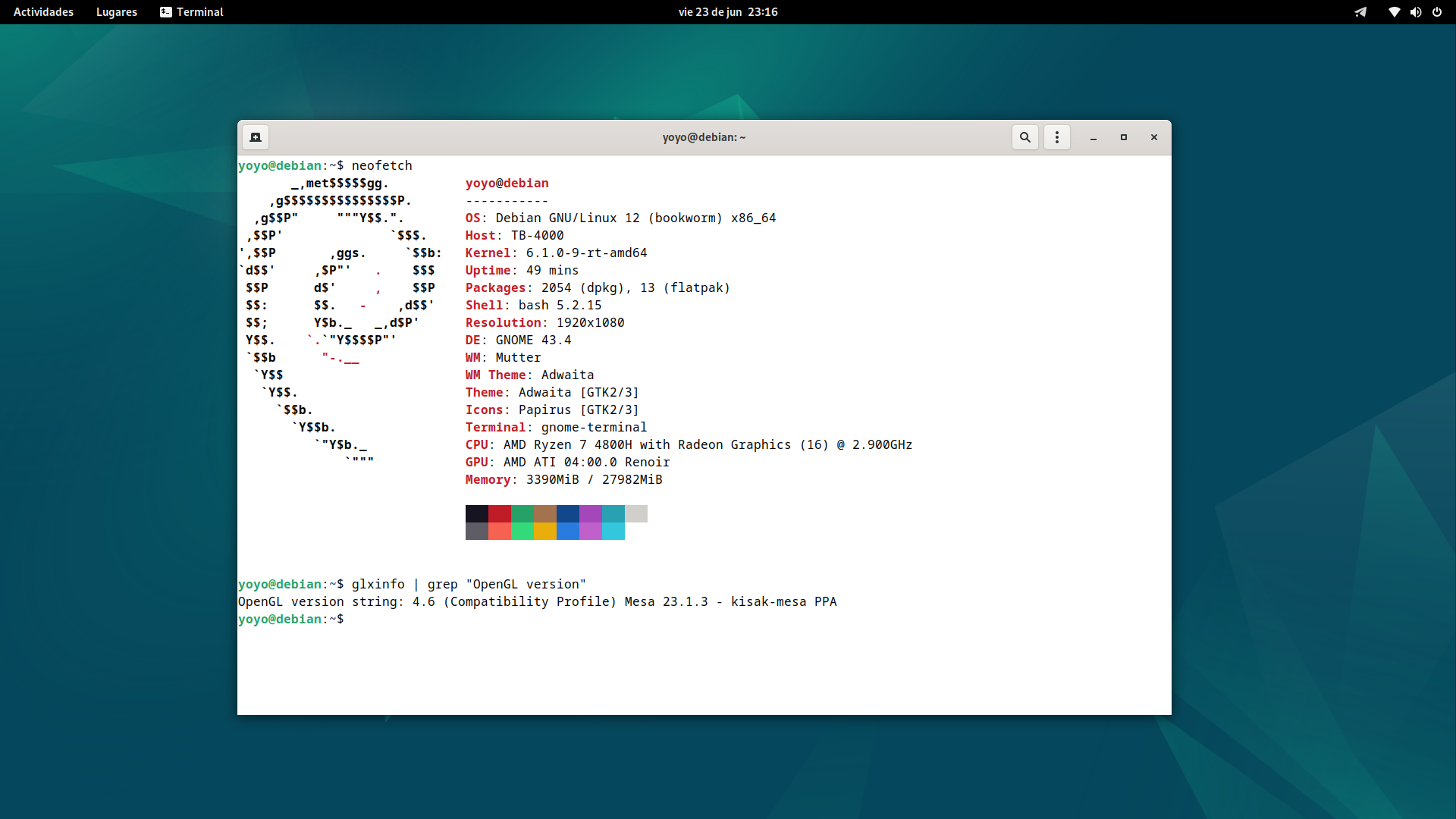
Task: Click the OpenGL version string output line
Action: coord(537,601)
